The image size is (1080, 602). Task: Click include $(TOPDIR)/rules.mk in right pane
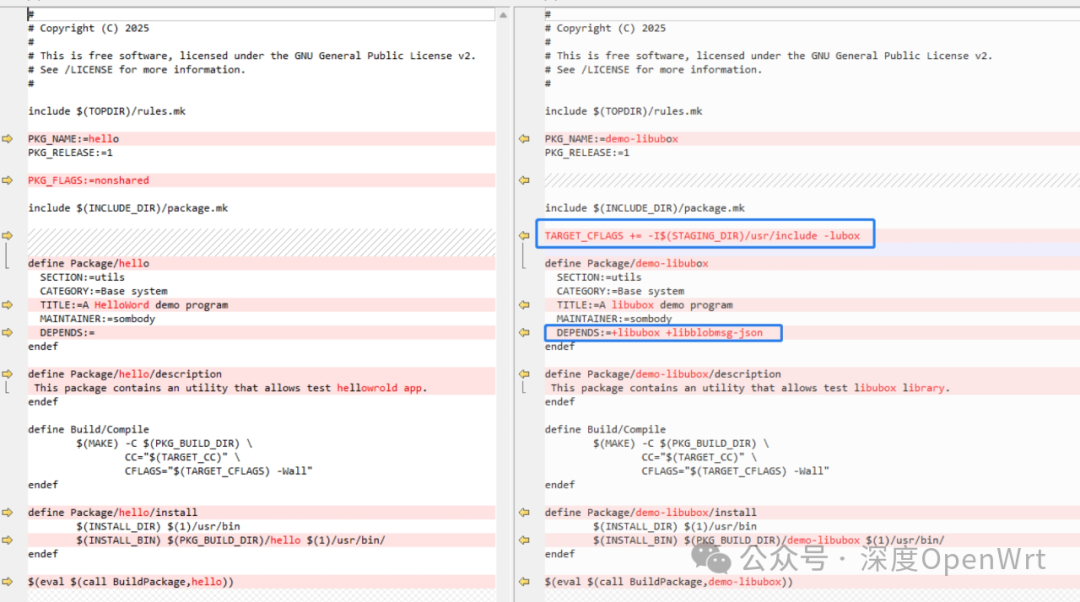(x=623, y=111)
